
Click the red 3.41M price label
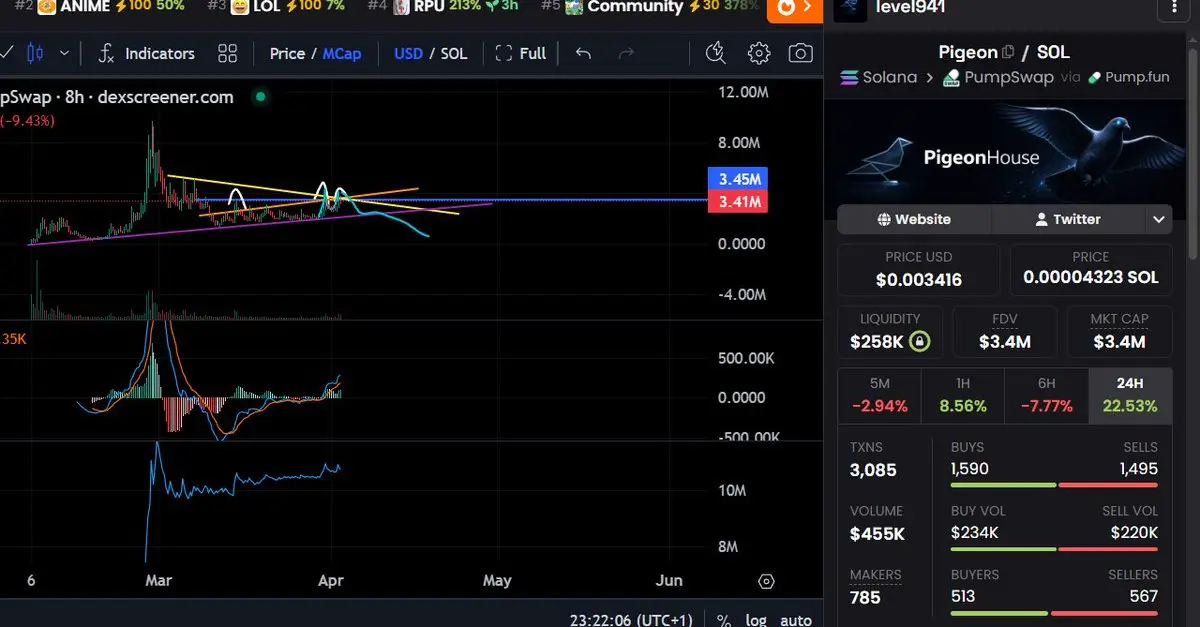tap(737, 203)
